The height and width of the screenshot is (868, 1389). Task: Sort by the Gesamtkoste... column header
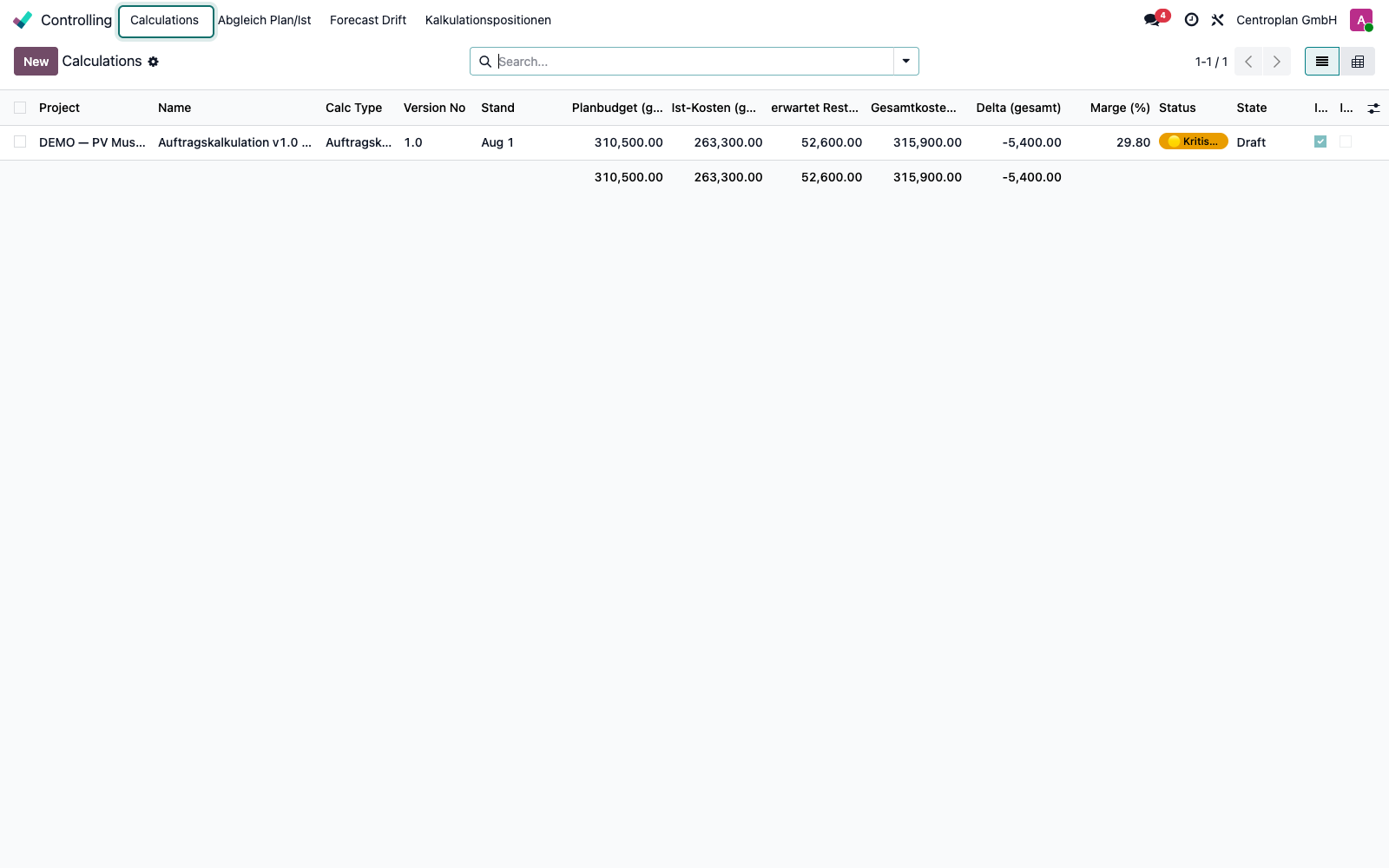tap(913, 108)
